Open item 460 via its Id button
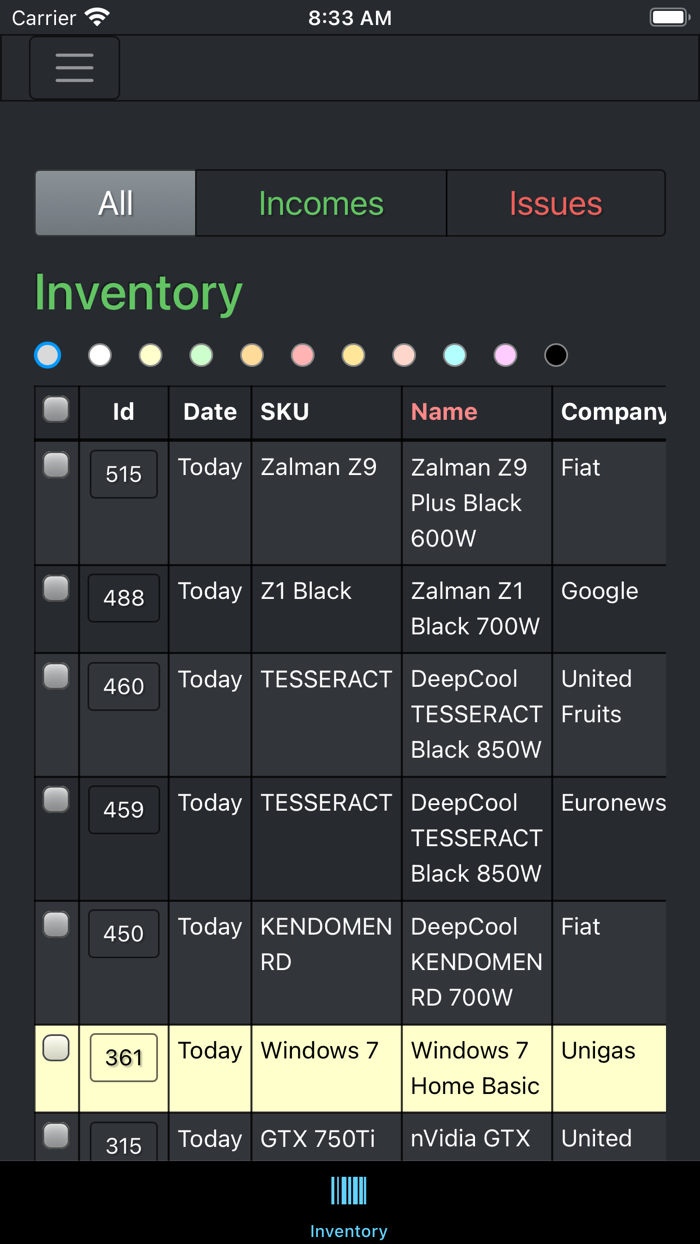The image size is (700, 1244). [x=123, y=686]
